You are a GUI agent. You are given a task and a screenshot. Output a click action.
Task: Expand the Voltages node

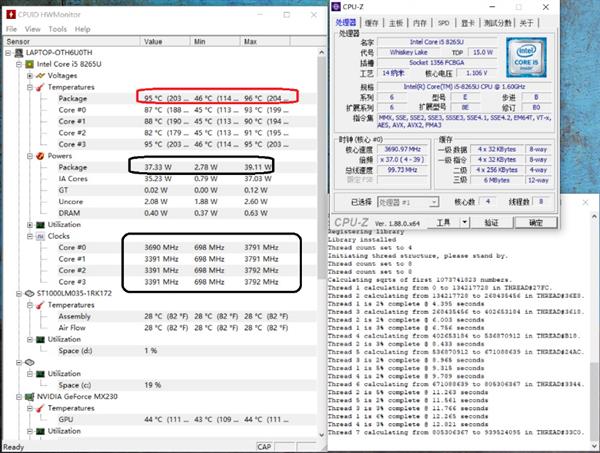point(30,76)
